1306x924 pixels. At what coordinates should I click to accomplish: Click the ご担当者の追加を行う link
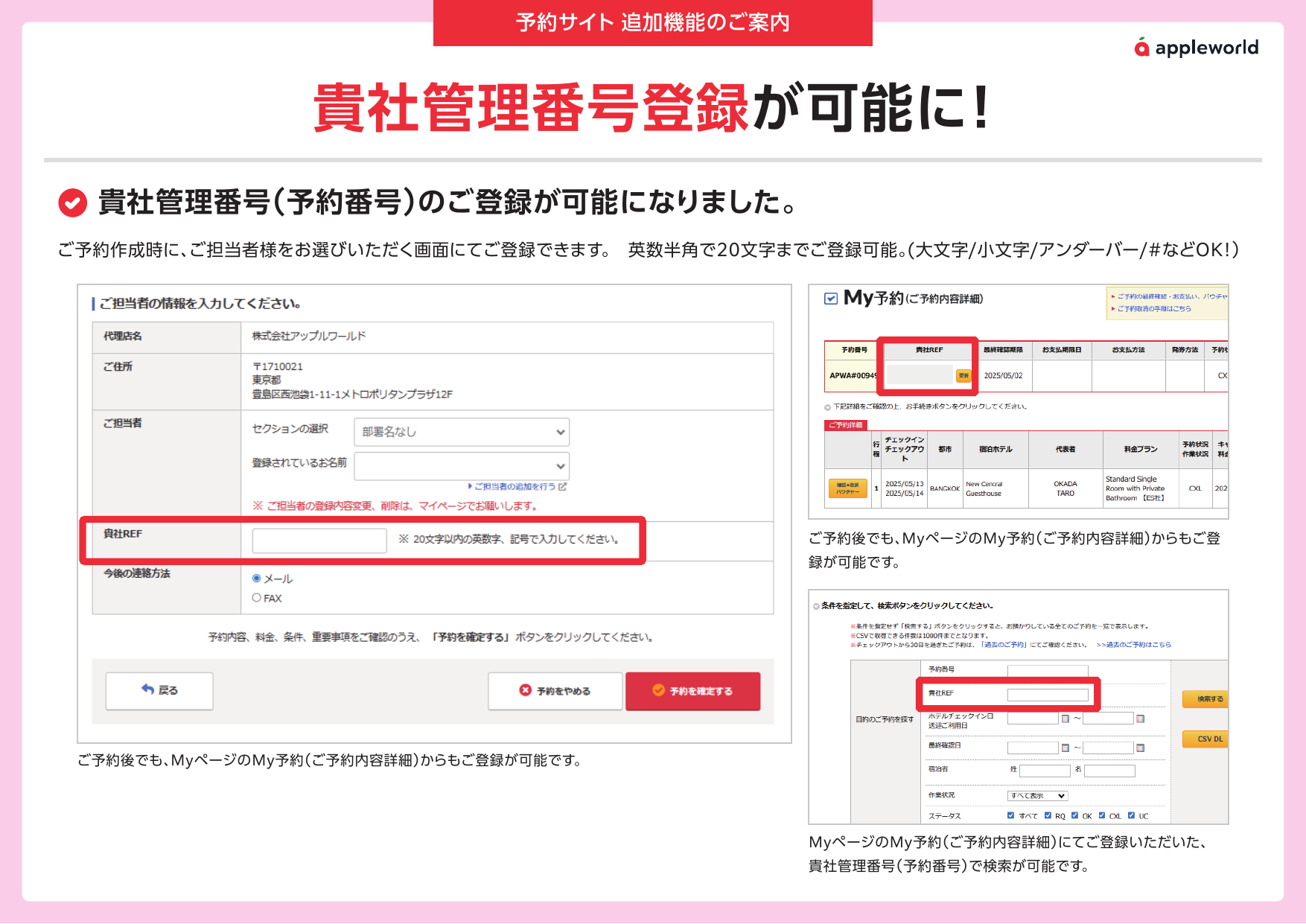517,486
